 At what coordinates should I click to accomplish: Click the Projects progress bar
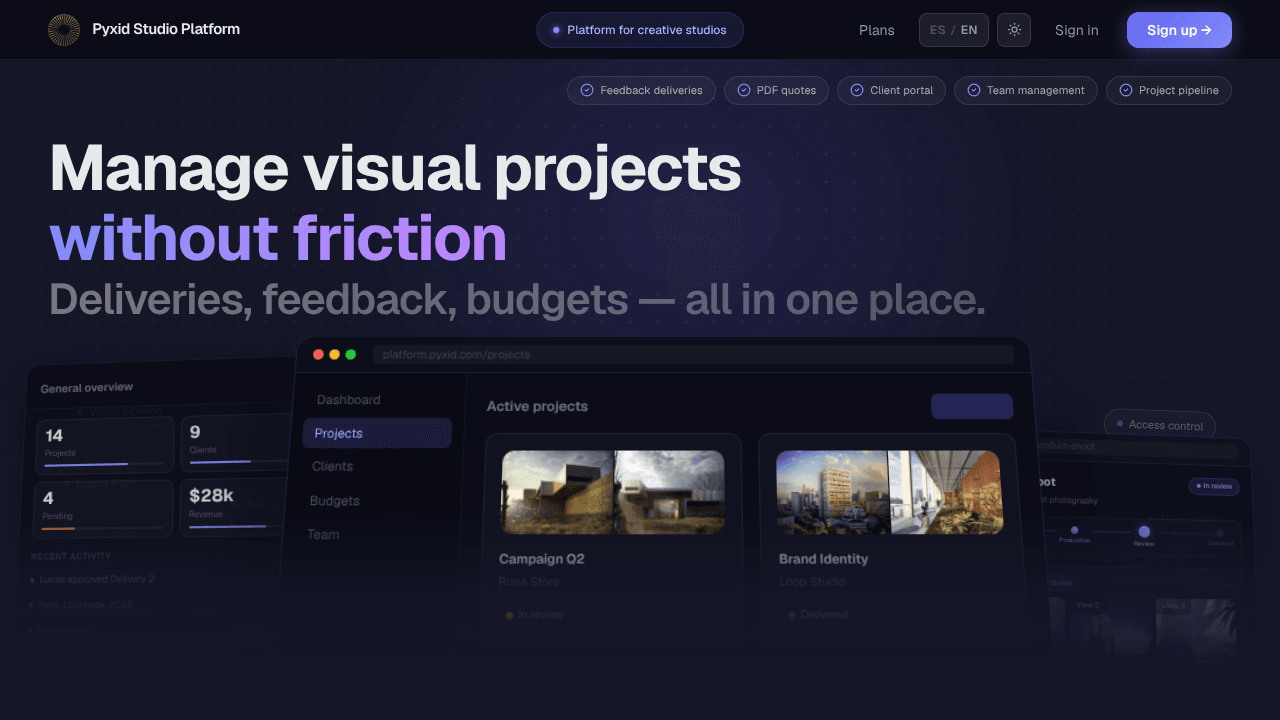pyautogui.click(x=104, y=465)
